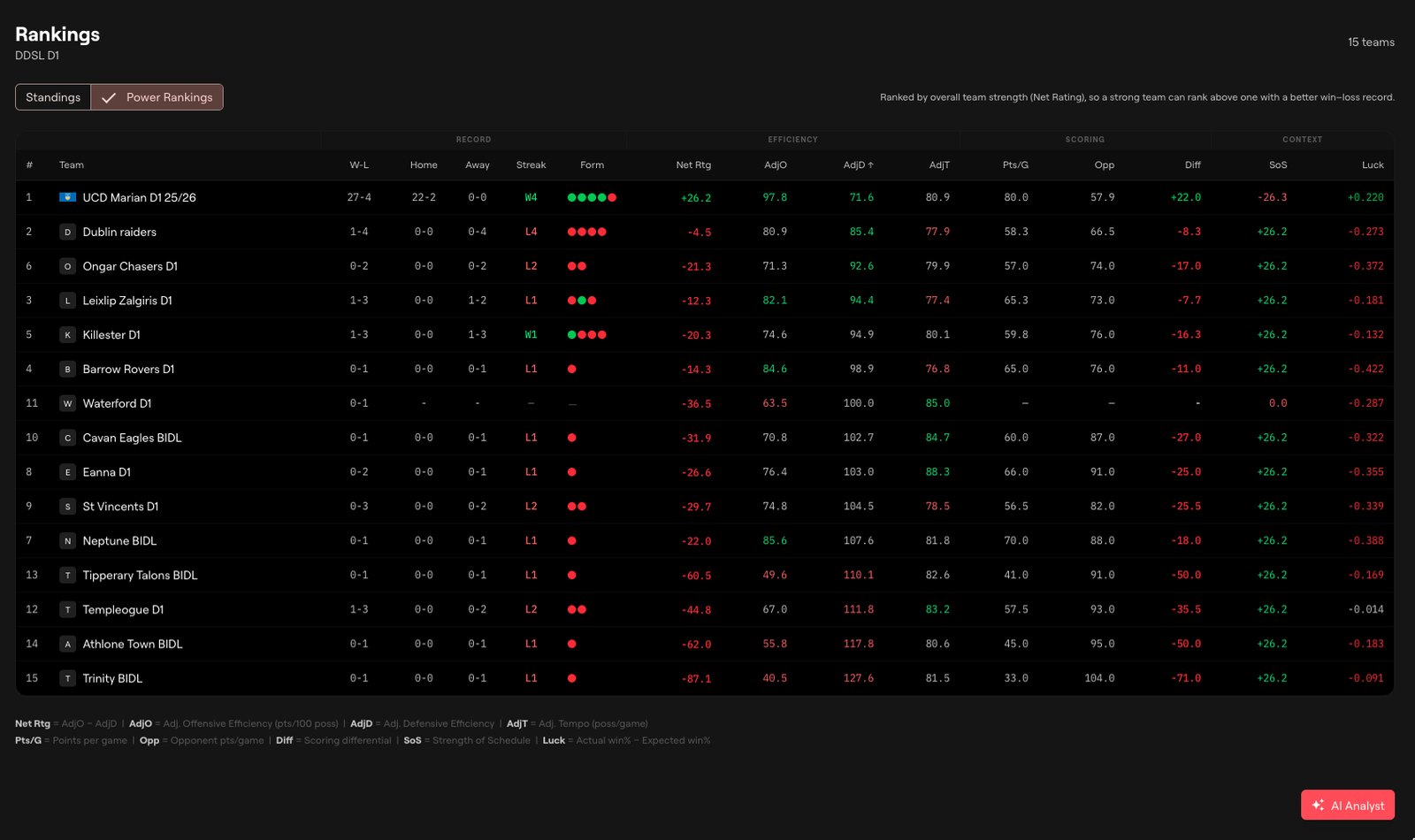
Task: Click the Templeogue D1 team badge
Action: 67,610
